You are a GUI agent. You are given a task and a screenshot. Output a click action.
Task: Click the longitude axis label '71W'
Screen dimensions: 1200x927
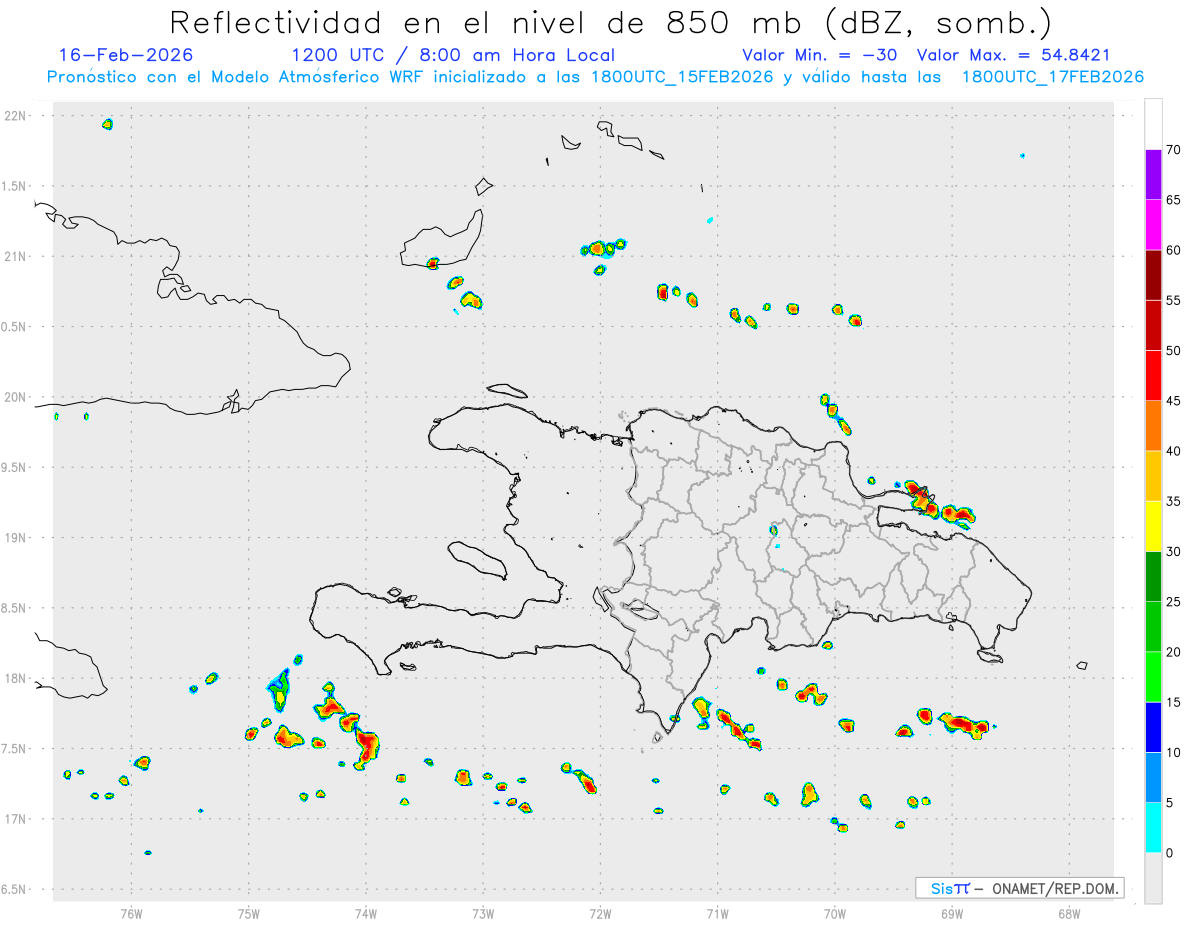click(717, 913)
